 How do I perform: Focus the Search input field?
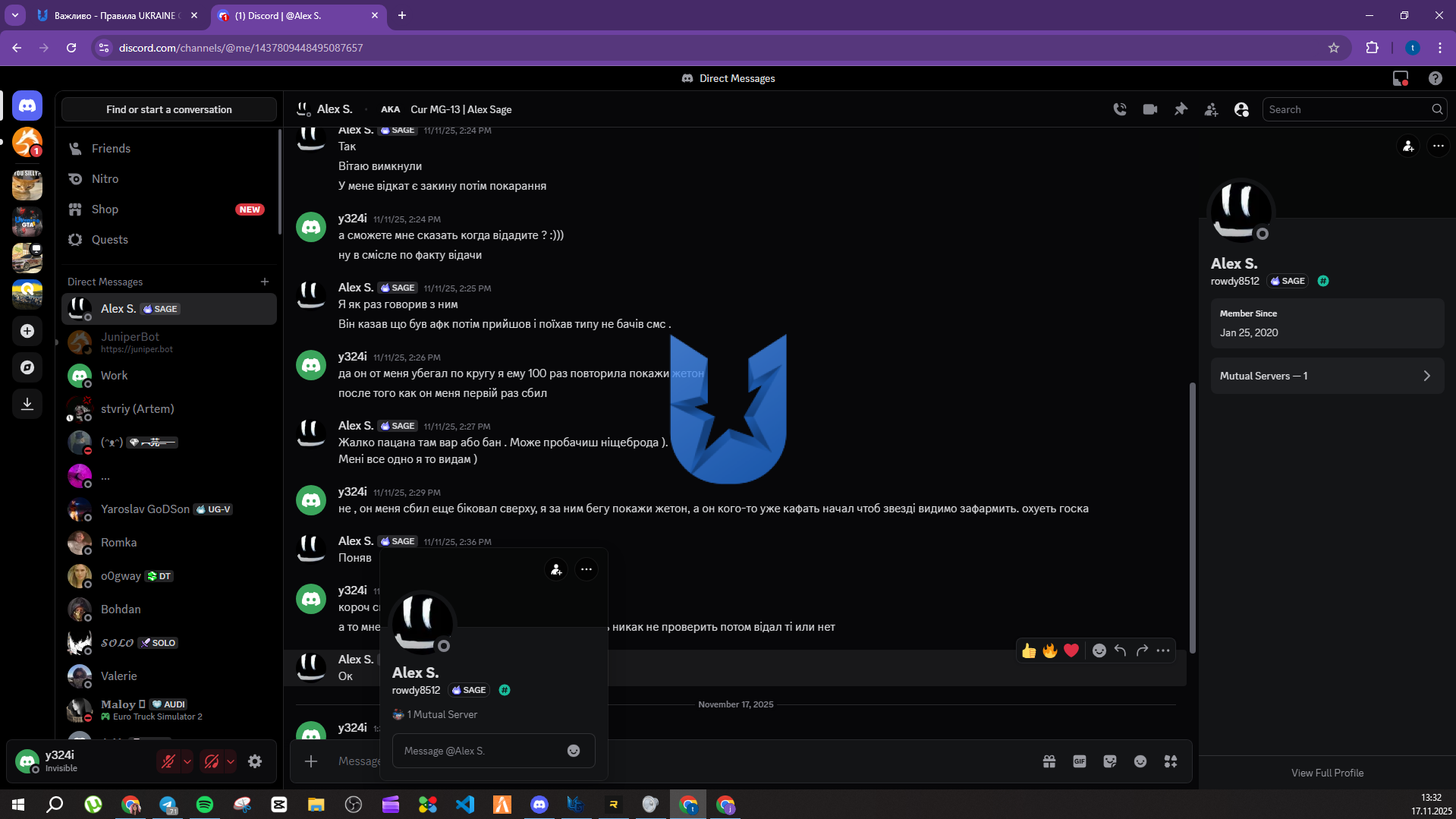(x=1354, y=109)
